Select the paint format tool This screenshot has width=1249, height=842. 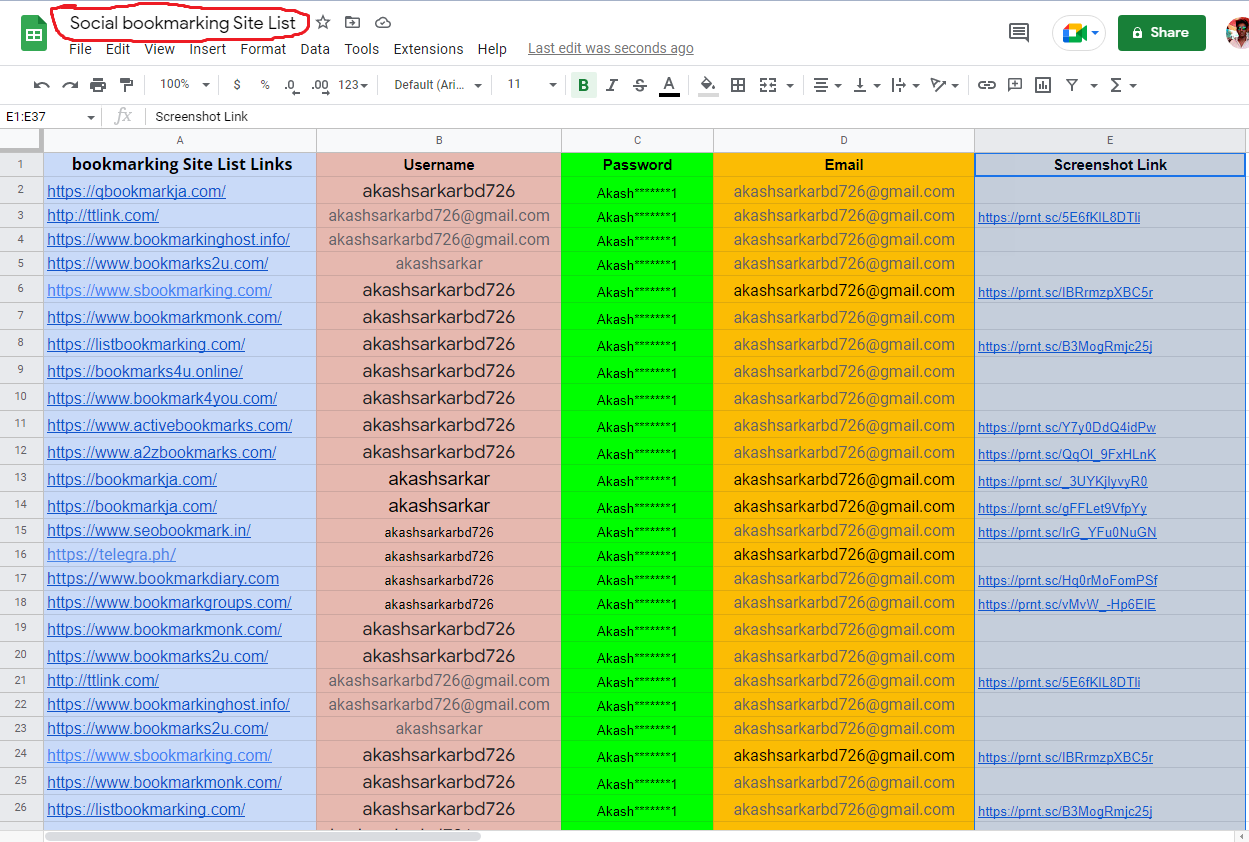coord(126,85)
